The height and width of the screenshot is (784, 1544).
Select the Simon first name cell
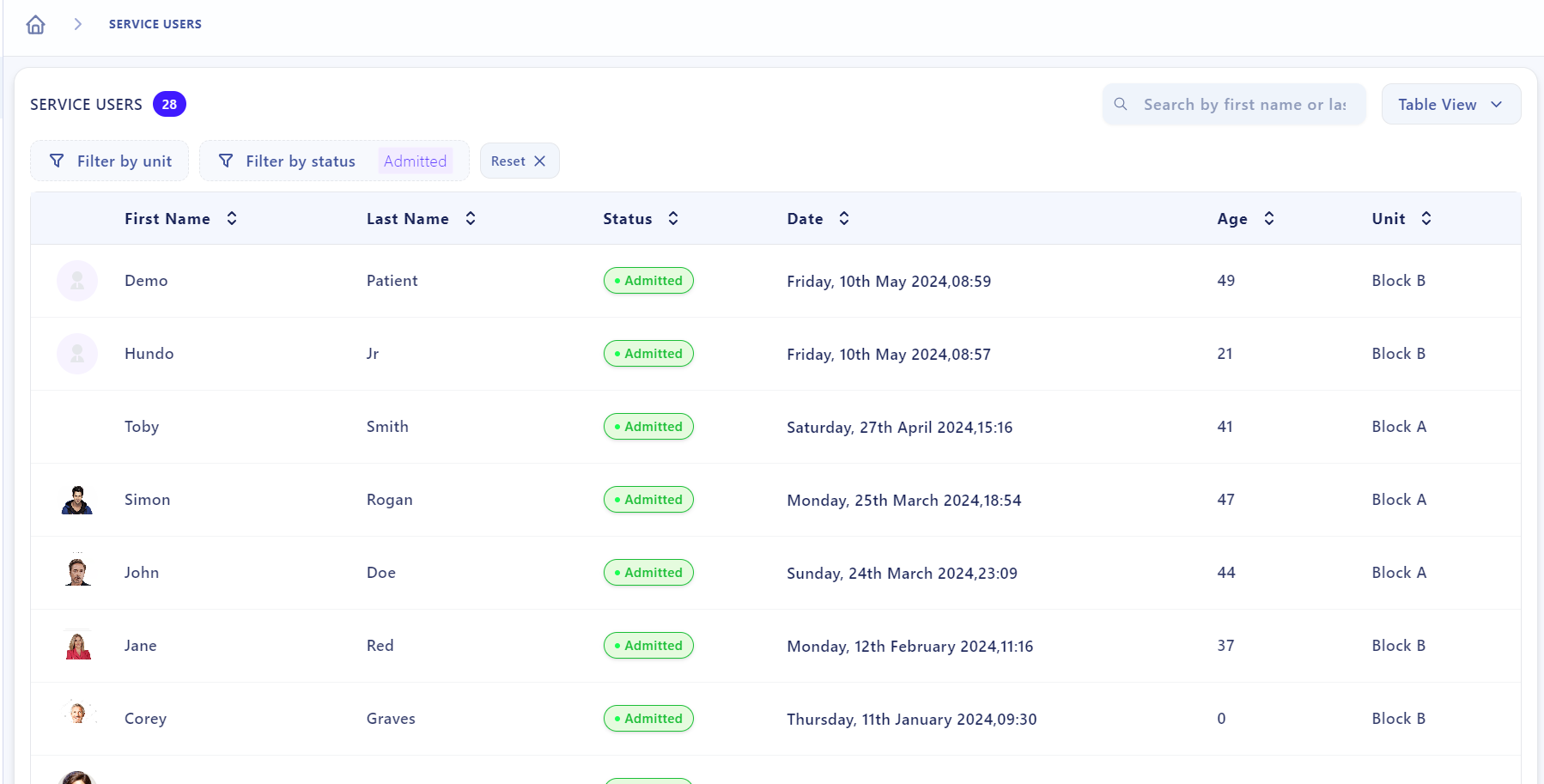click(x=148, y=500)
